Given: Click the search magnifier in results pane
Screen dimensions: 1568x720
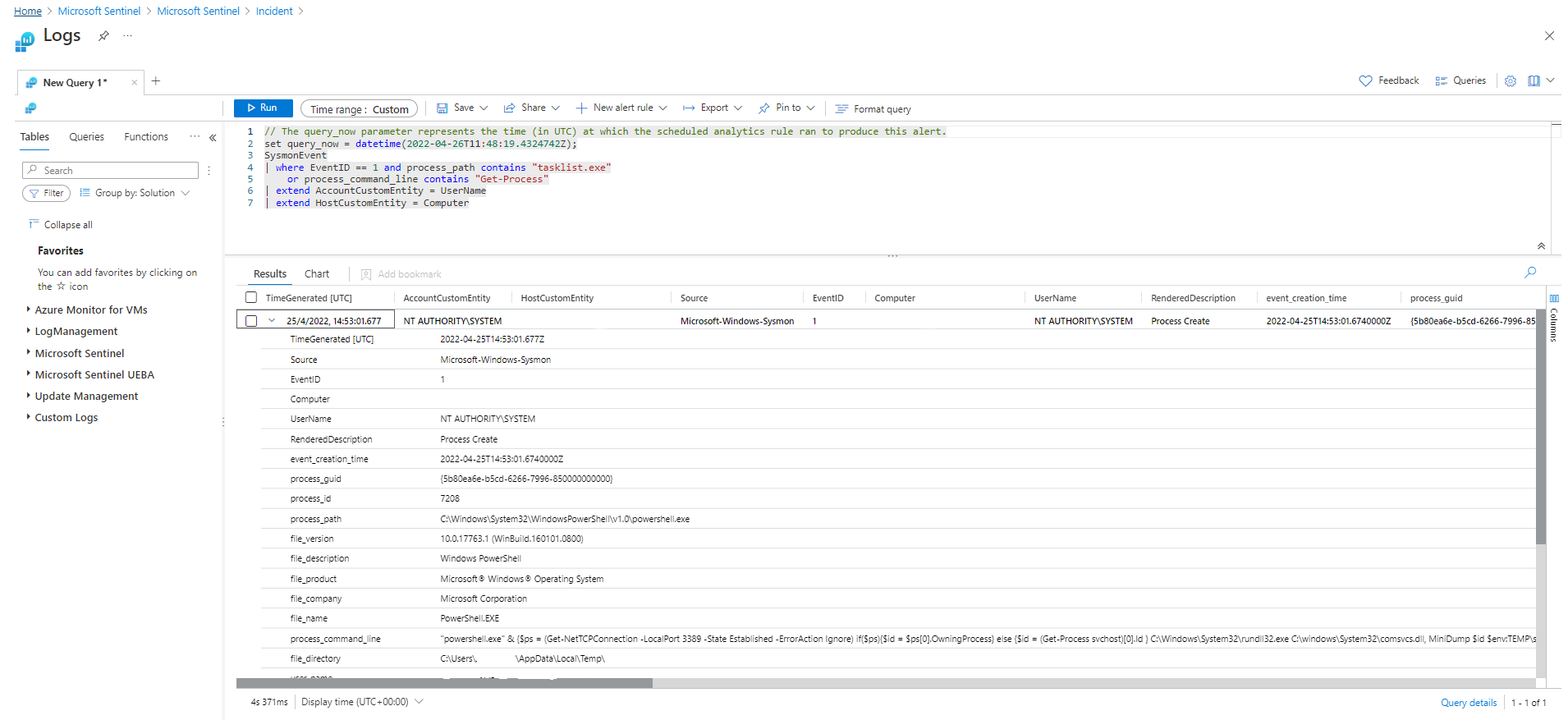Looking at the screenshot, I should pos(1530,273).
